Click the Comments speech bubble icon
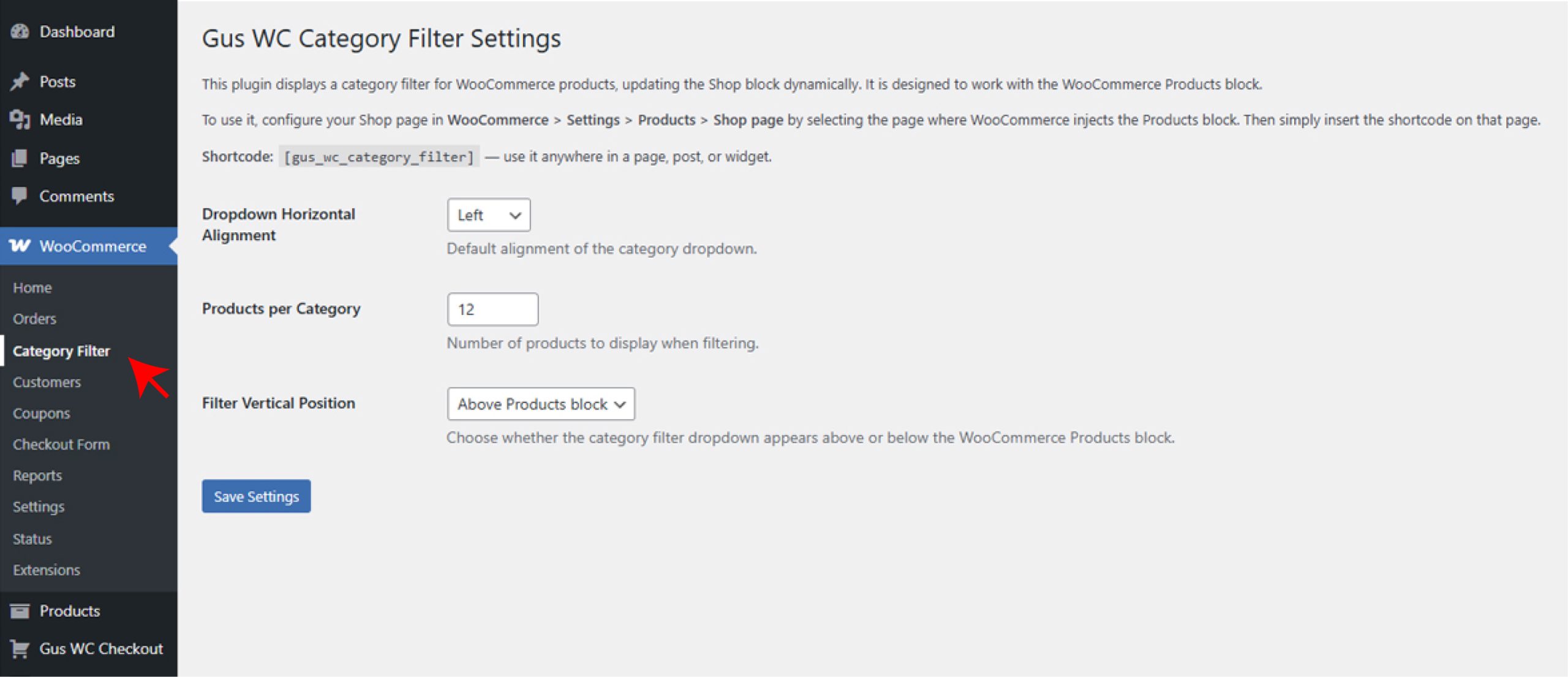The width and height of the screenshot is (1568, 677). (20, 195)
